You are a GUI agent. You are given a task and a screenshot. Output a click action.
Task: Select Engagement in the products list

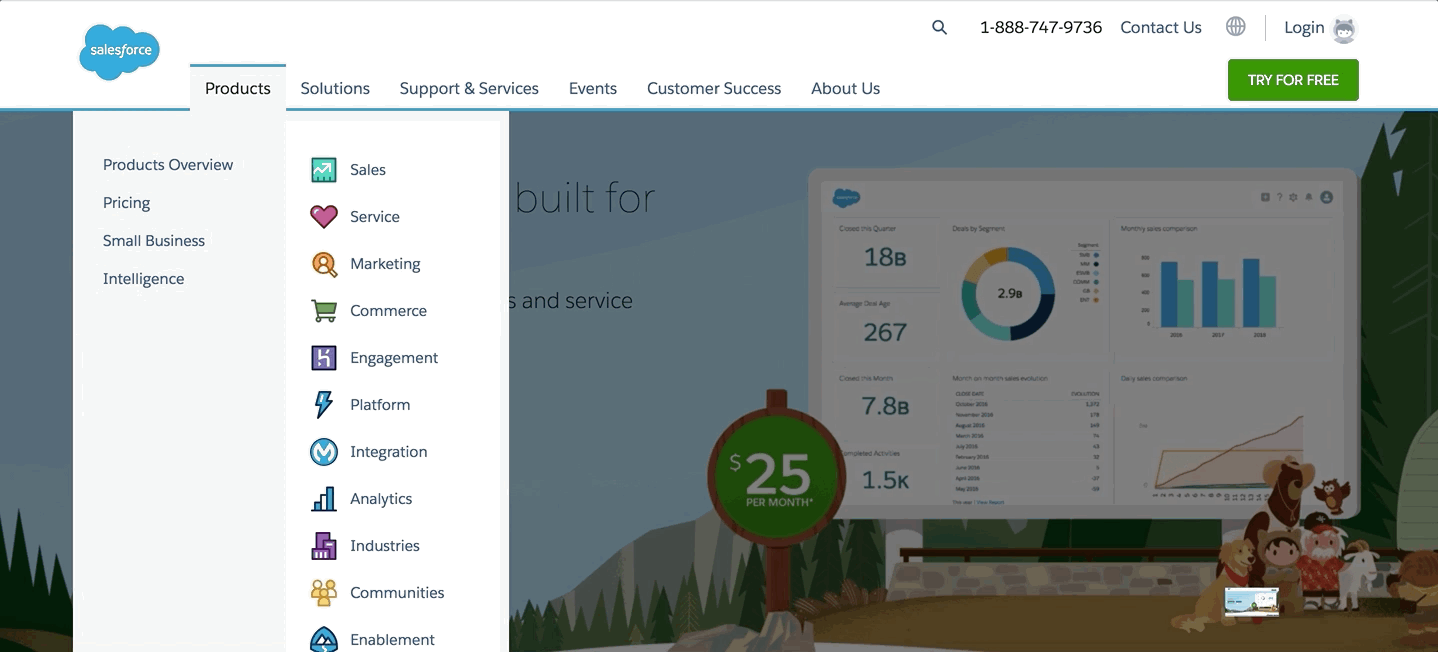pos(394,358)
